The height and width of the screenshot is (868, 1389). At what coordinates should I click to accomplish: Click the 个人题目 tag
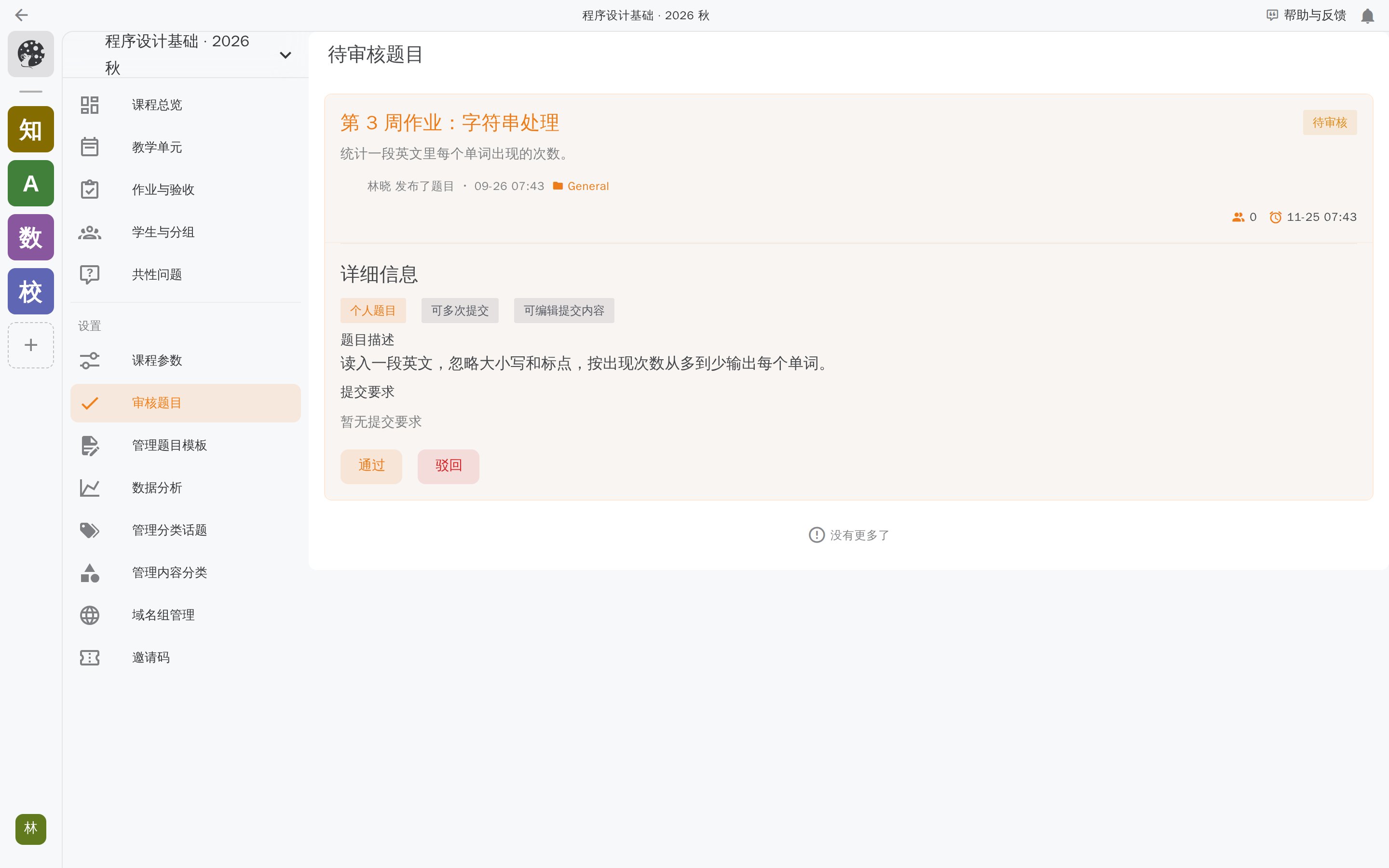(373, 311)
